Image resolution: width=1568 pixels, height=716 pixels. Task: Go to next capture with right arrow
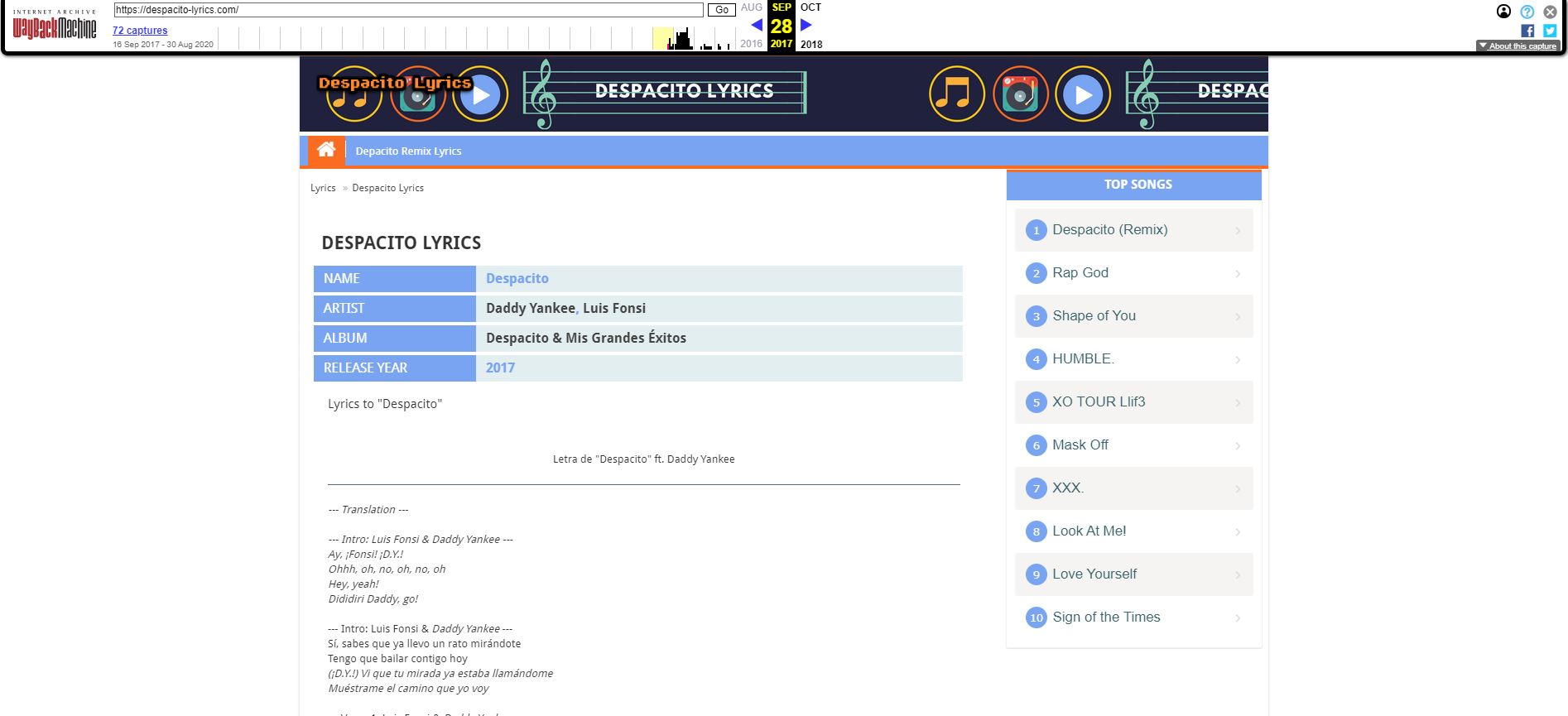coord(806,25)
